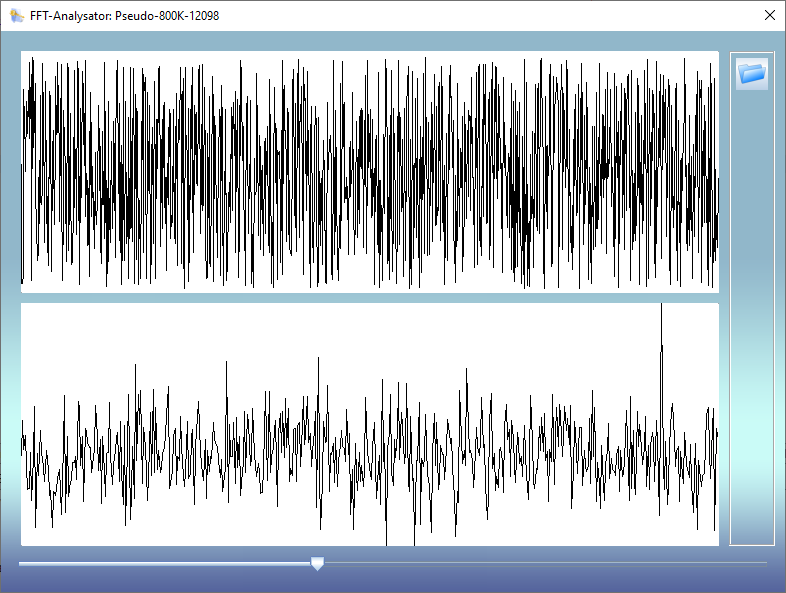The height and width of the screenshot is (593, 786).
Task: Click the slider thumb handle
Action: pos(317,564)
